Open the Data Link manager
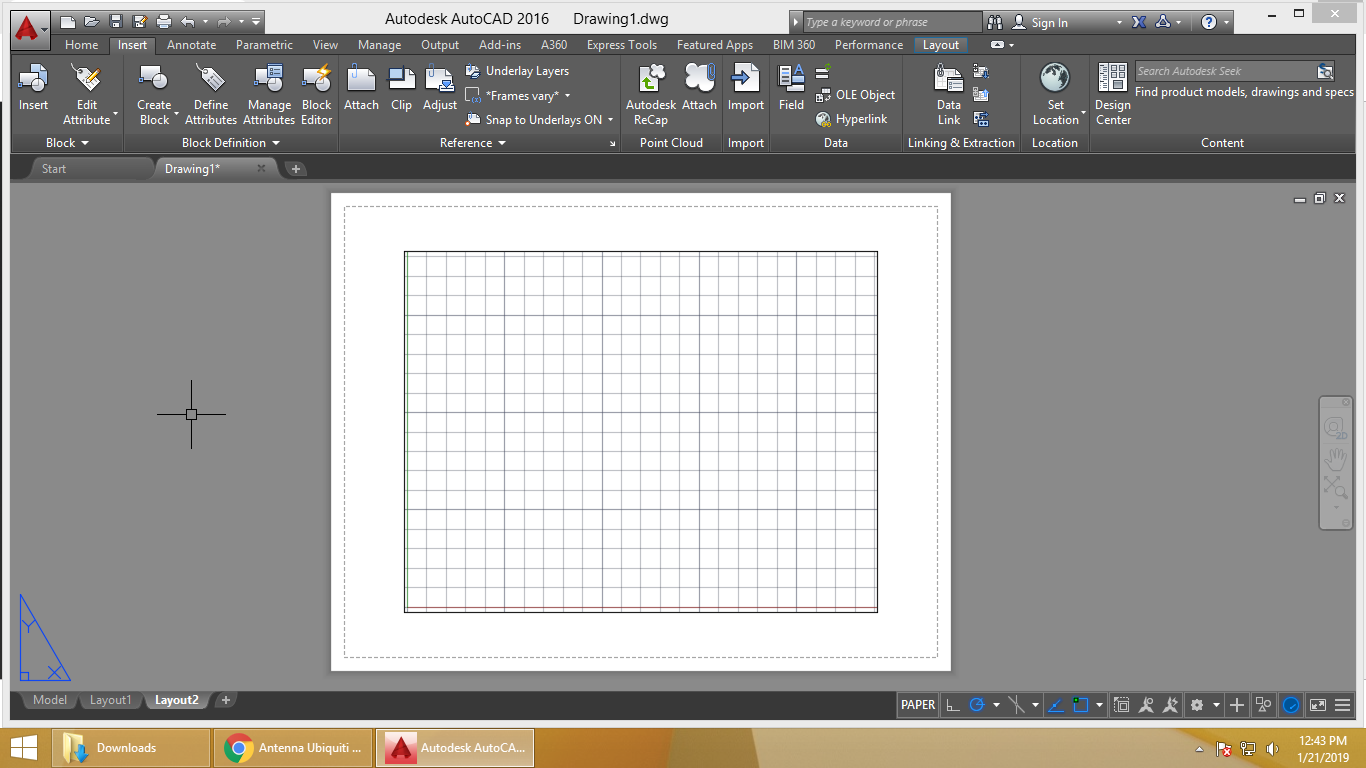The image size is (1366, 768). click(x=948, y=95)
